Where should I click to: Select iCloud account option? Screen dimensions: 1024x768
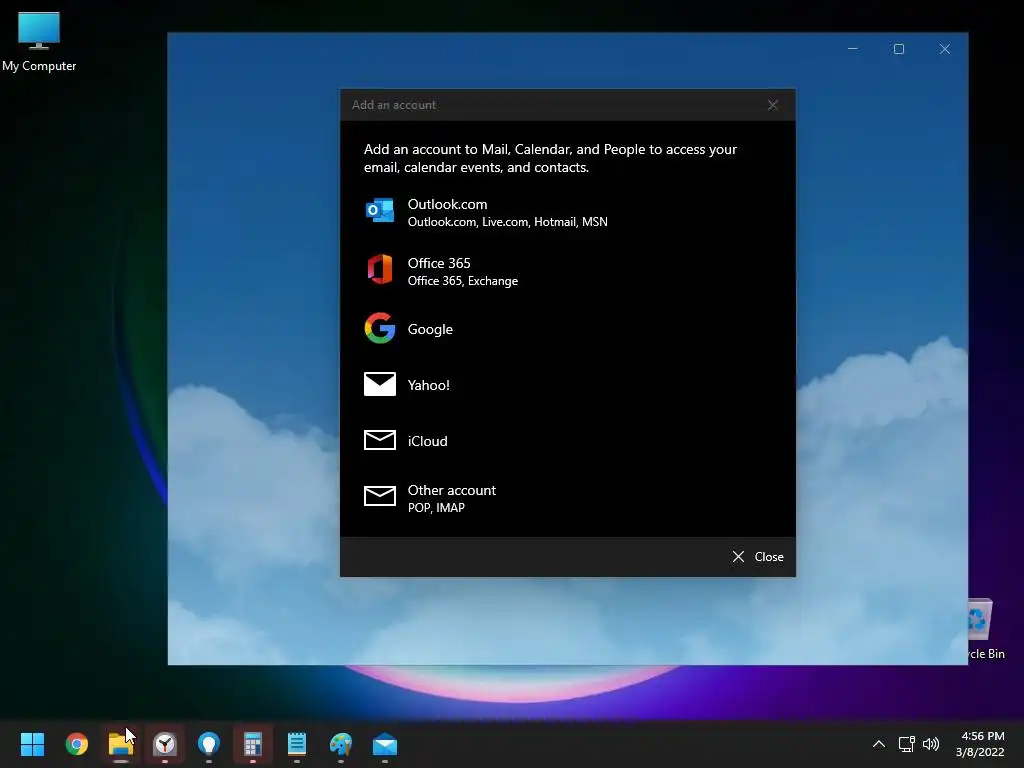568,441
